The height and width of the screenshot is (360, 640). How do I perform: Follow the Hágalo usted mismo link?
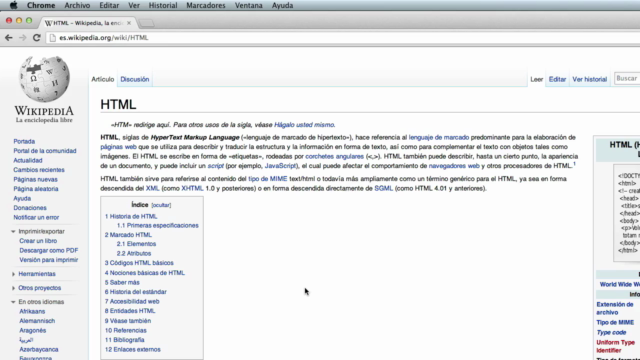[304, 125]
